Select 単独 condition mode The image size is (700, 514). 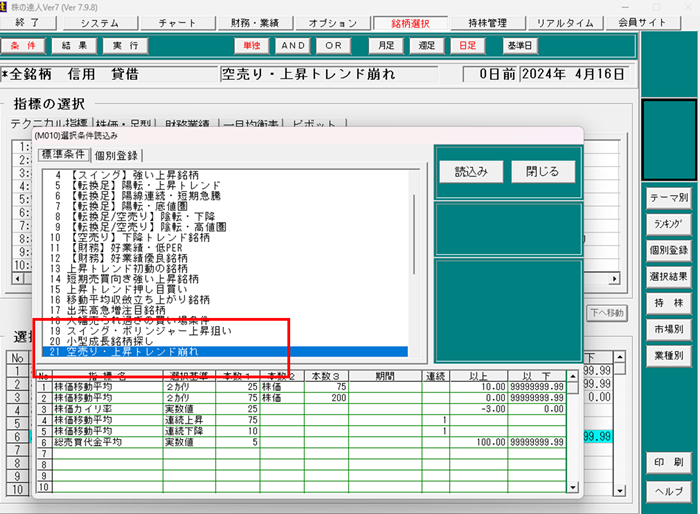click(x=249, y=46)
